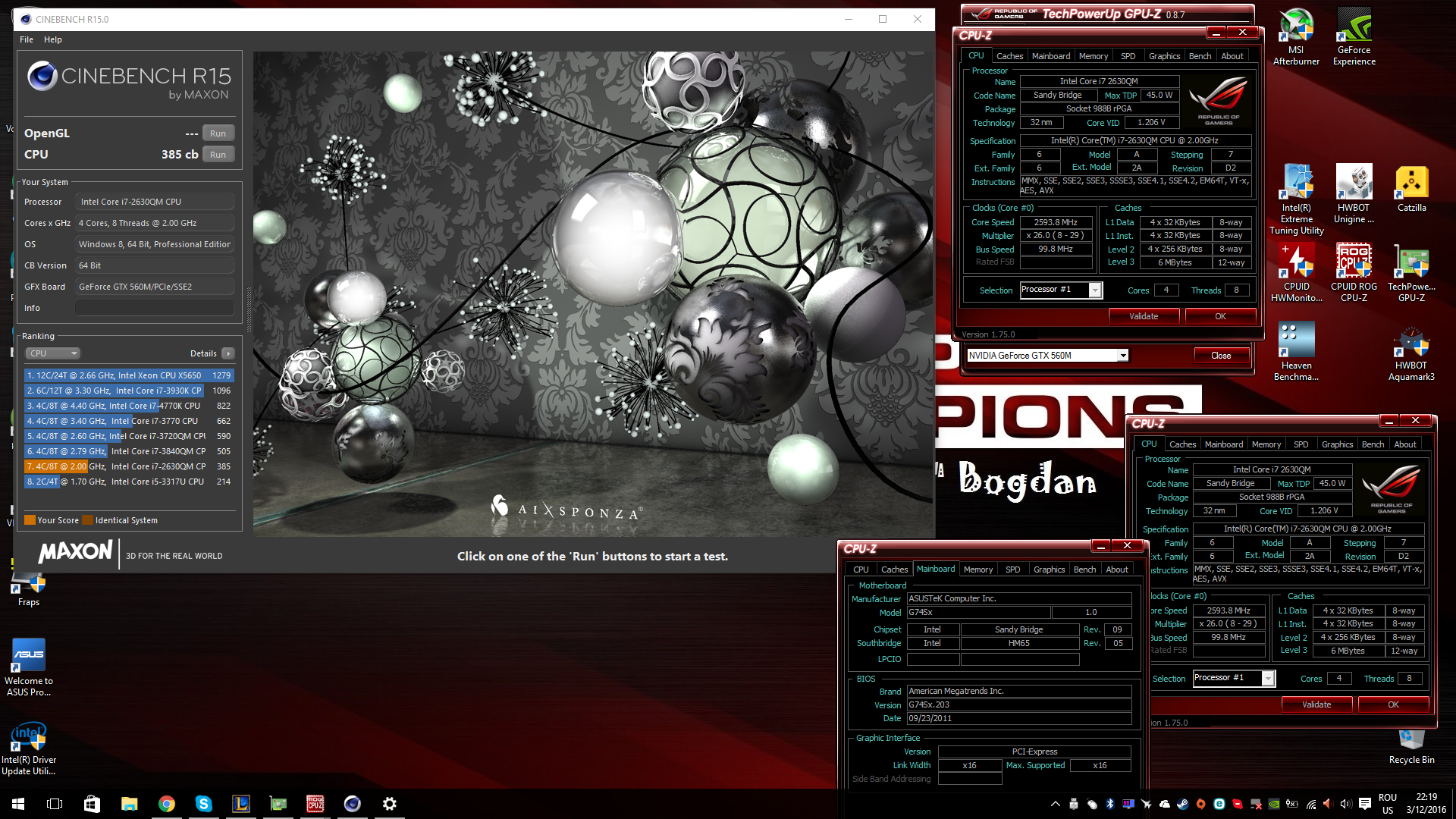1456x819 pixels.
Task: Open CPUID HWMonitor desktop icon
Action: coord(1296,273)
